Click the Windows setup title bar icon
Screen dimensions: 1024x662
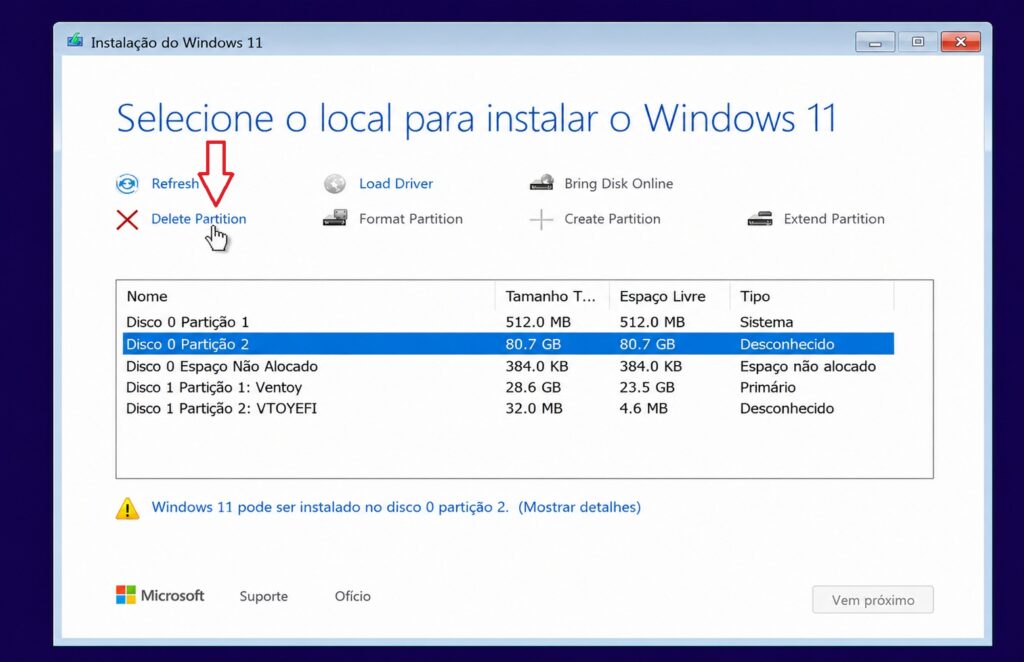click(75, 41)
